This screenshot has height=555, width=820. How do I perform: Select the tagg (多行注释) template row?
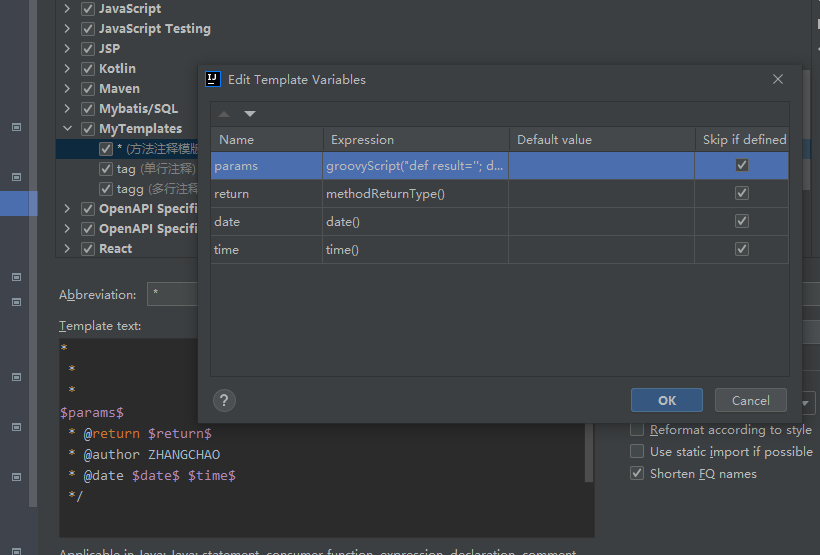coord(127,189)
